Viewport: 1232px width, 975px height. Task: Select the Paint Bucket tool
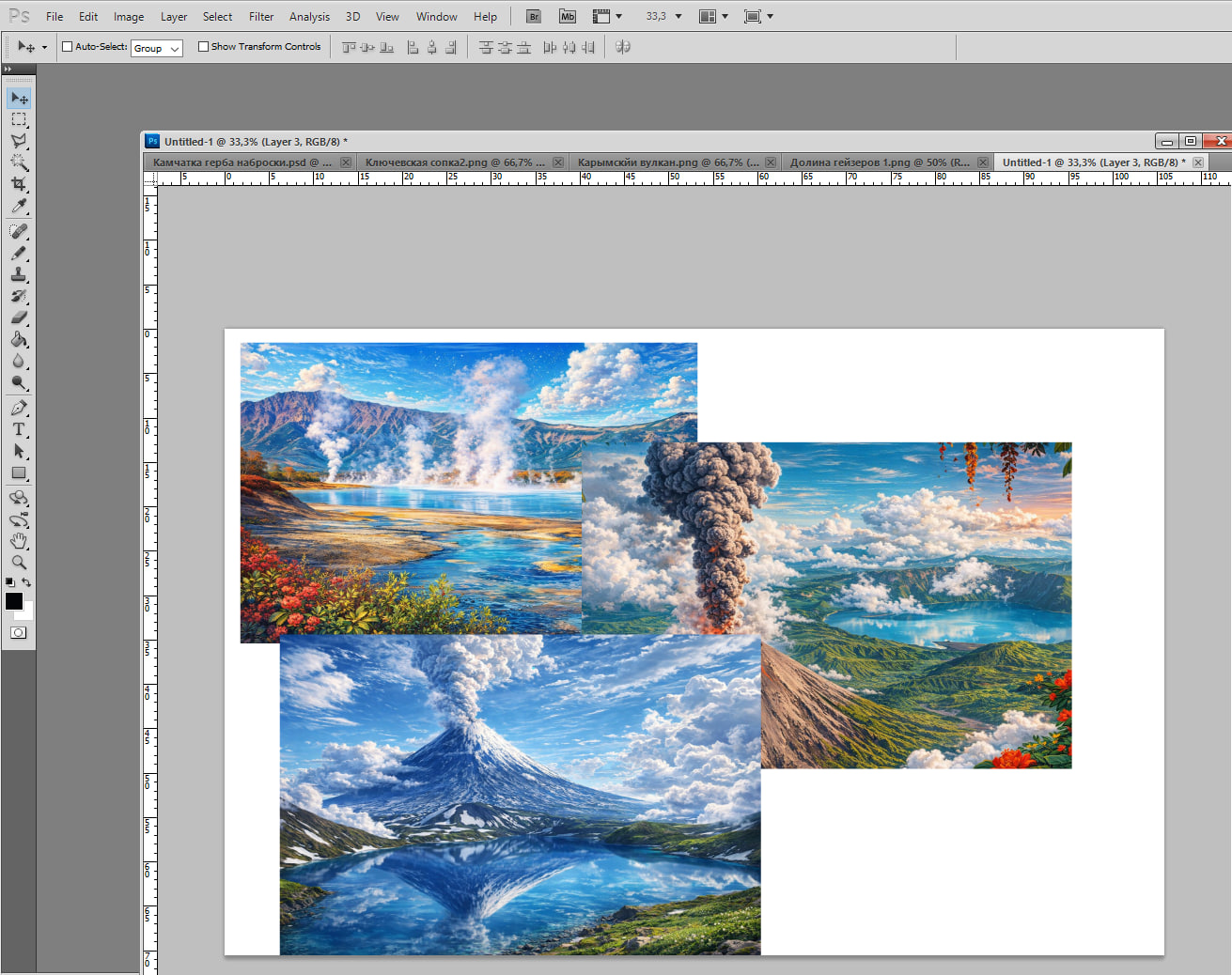coord(19,340)
